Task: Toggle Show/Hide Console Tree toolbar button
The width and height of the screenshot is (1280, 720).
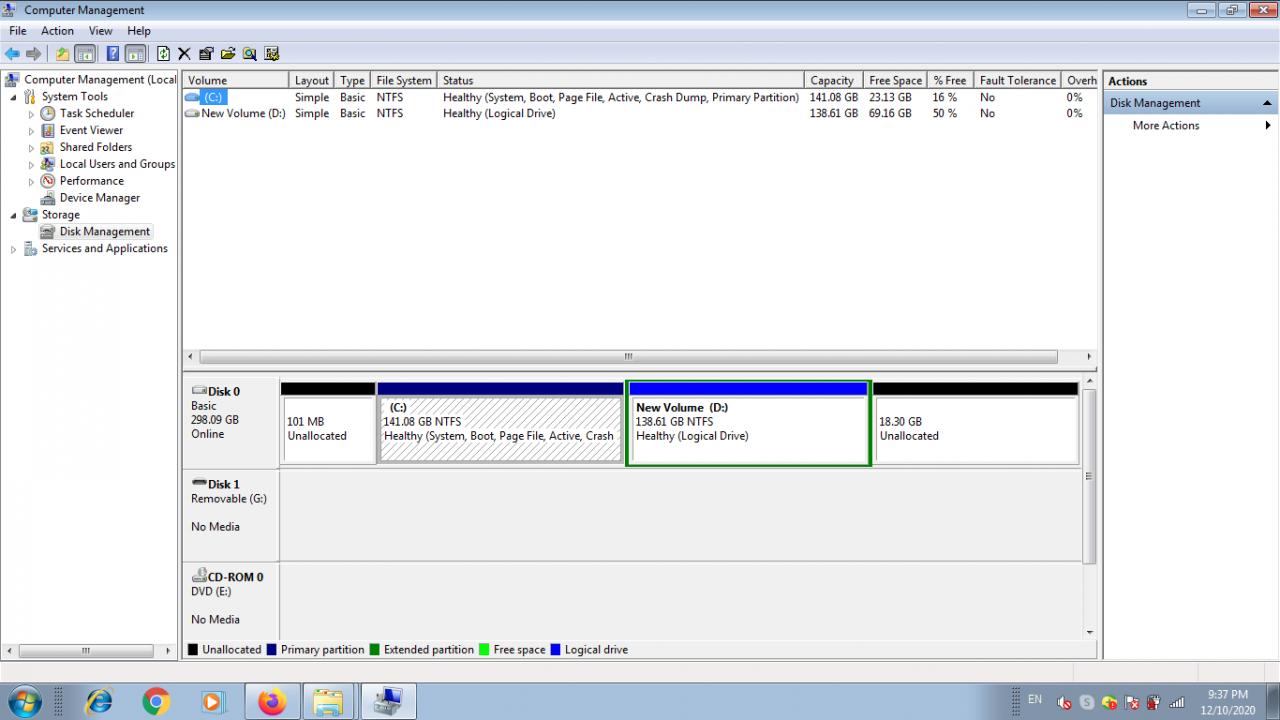Action: click(x=85, y=54)
